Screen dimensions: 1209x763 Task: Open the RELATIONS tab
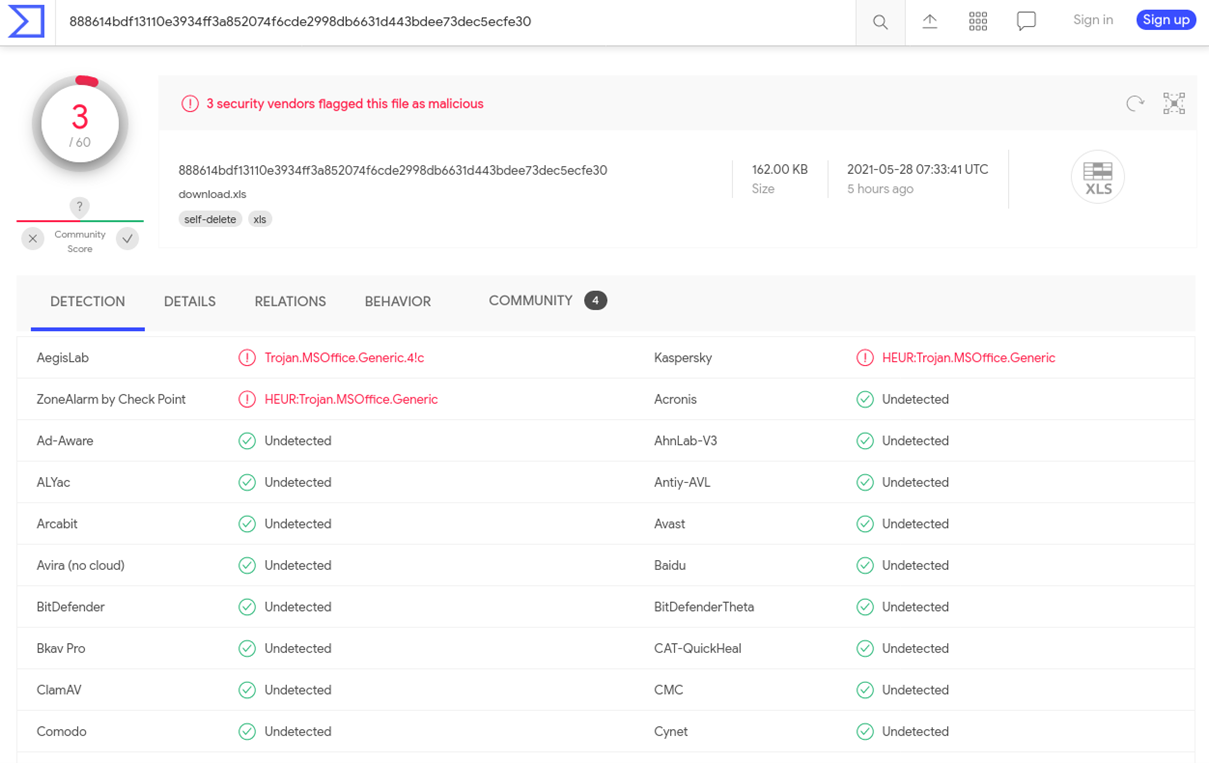click(x=290, y=301)
